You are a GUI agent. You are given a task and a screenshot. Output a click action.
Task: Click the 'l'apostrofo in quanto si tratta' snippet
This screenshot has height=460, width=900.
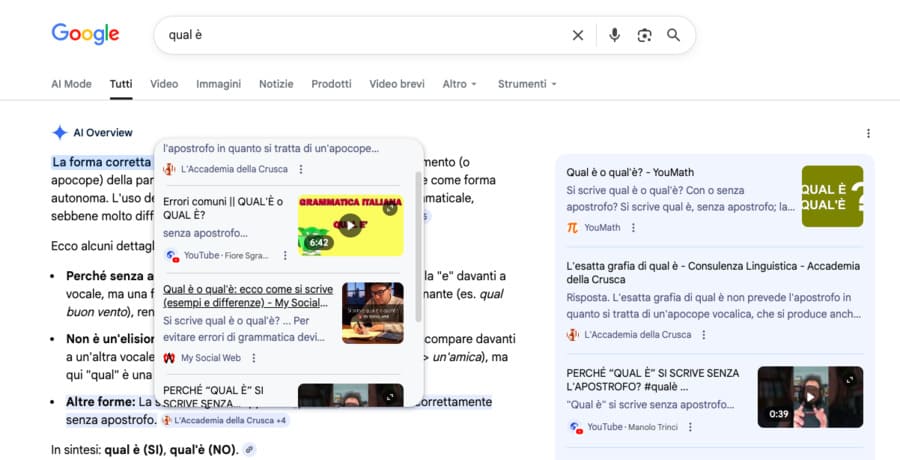coord(271,148)
